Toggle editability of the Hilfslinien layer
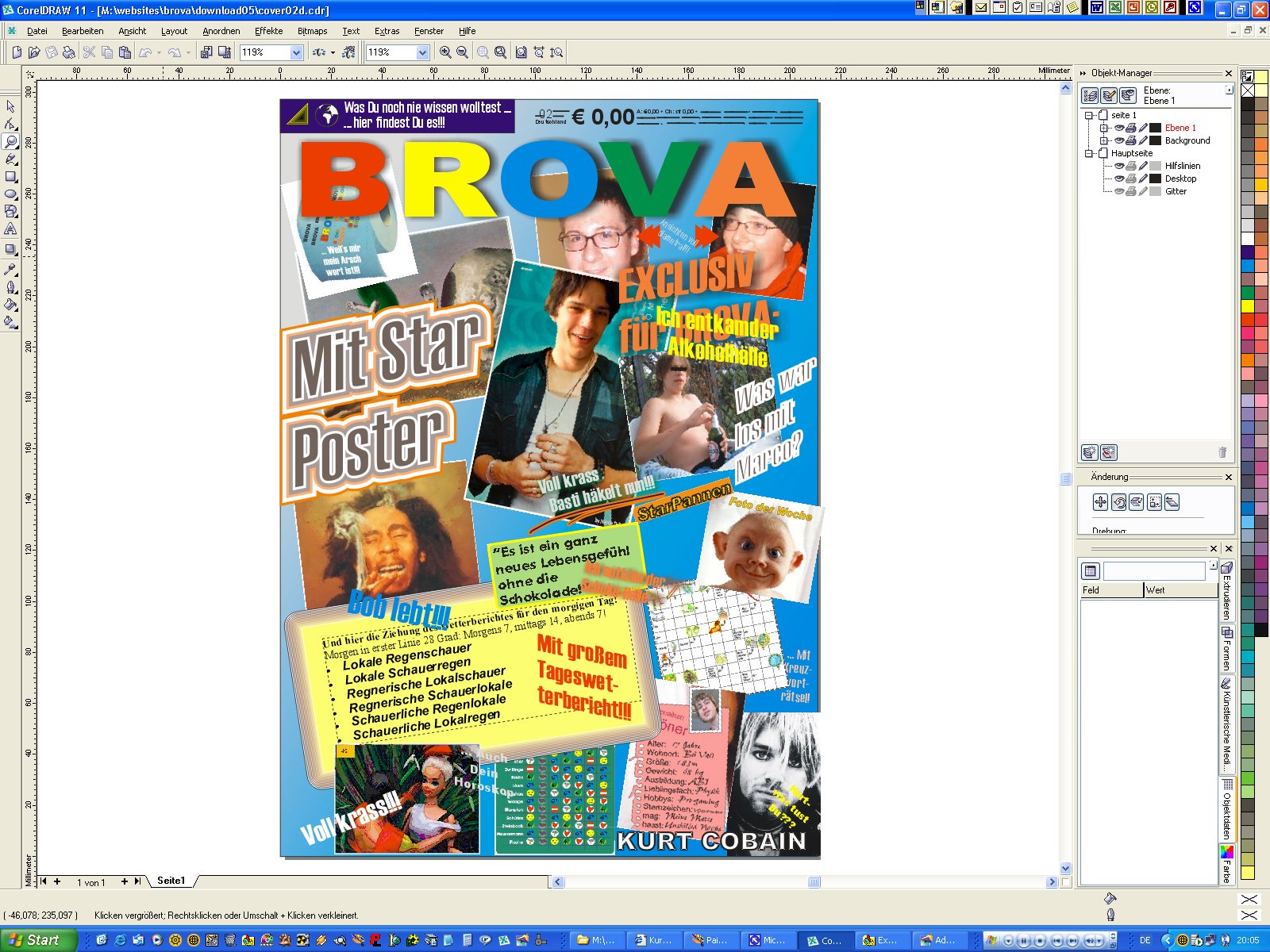Image resolution: width=1270 pixels, height=952 pixels. (x=1143, y=166)
